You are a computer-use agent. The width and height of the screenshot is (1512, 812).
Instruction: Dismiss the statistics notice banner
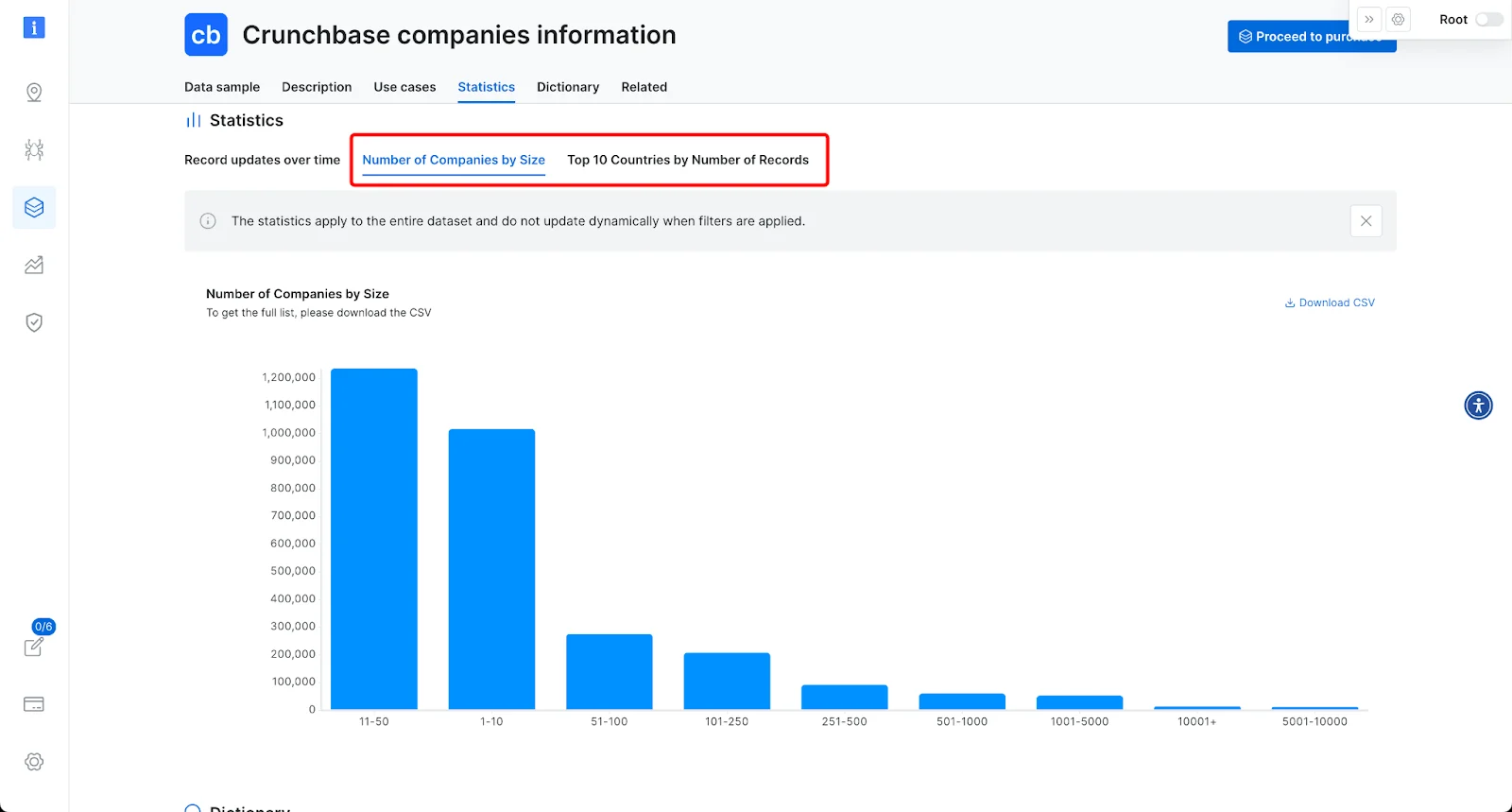pos(1366,221)
